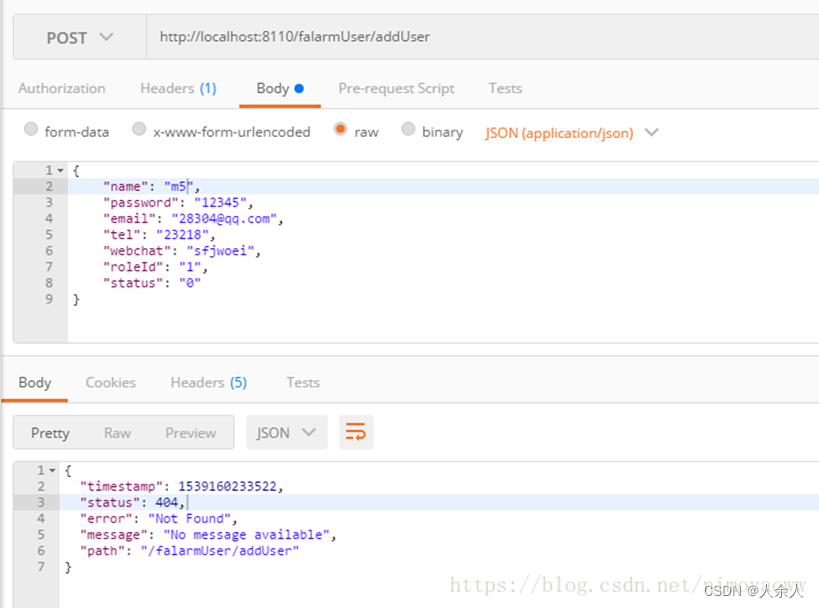
Task: Switch response view to Raw
Action: [118, 433]
